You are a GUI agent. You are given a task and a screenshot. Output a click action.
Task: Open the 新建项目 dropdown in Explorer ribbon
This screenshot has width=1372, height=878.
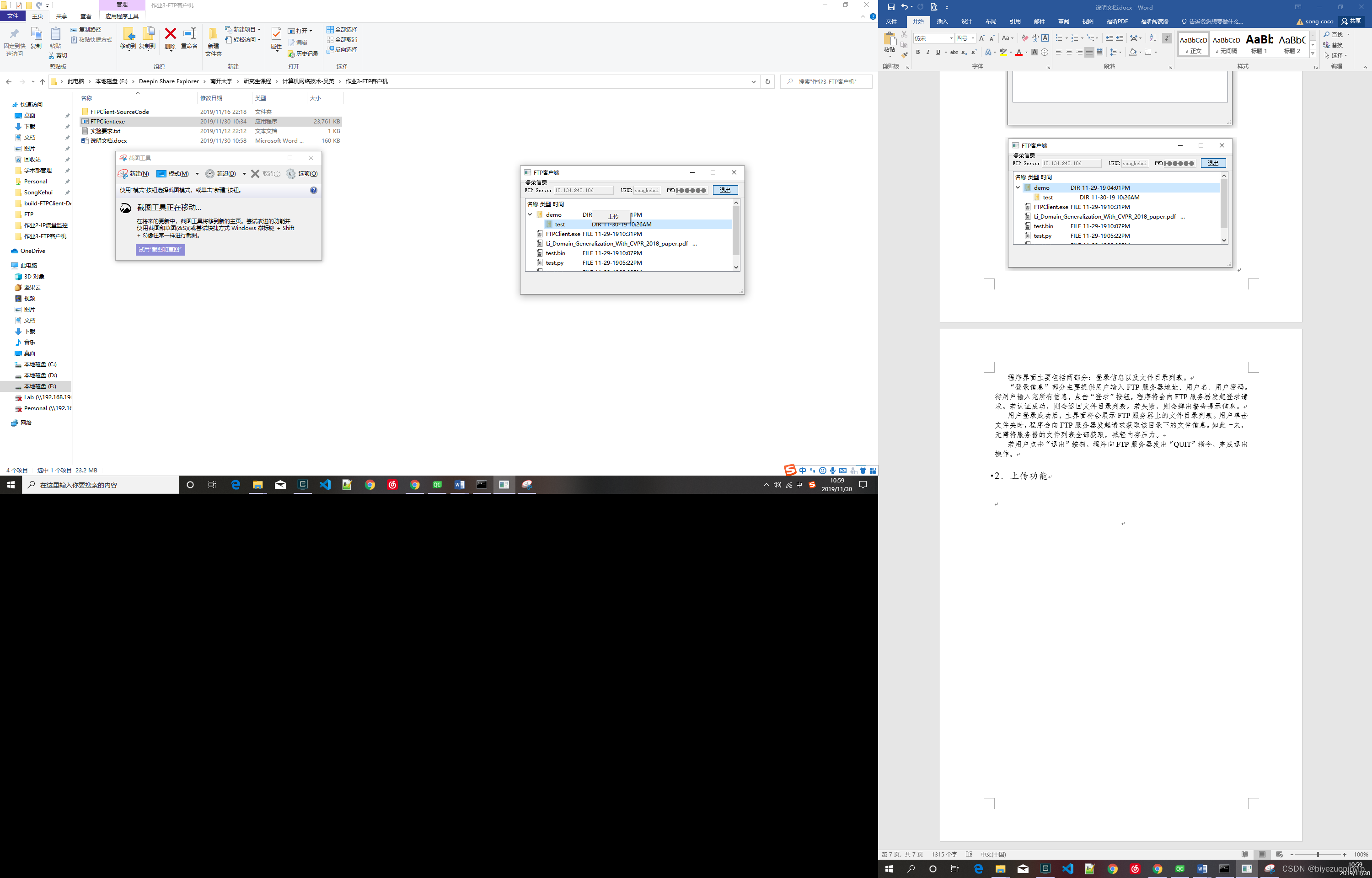(x=243, y=29)
